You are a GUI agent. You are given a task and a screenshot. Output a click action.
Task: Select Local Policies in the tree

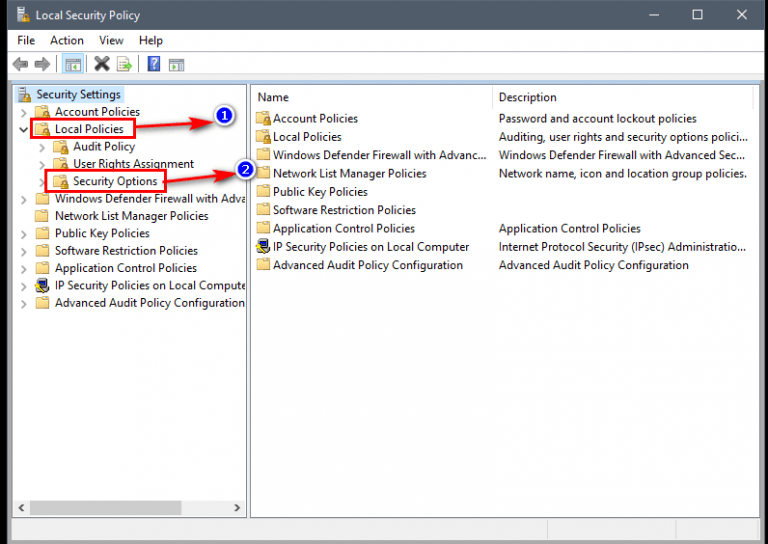(89, 129)
